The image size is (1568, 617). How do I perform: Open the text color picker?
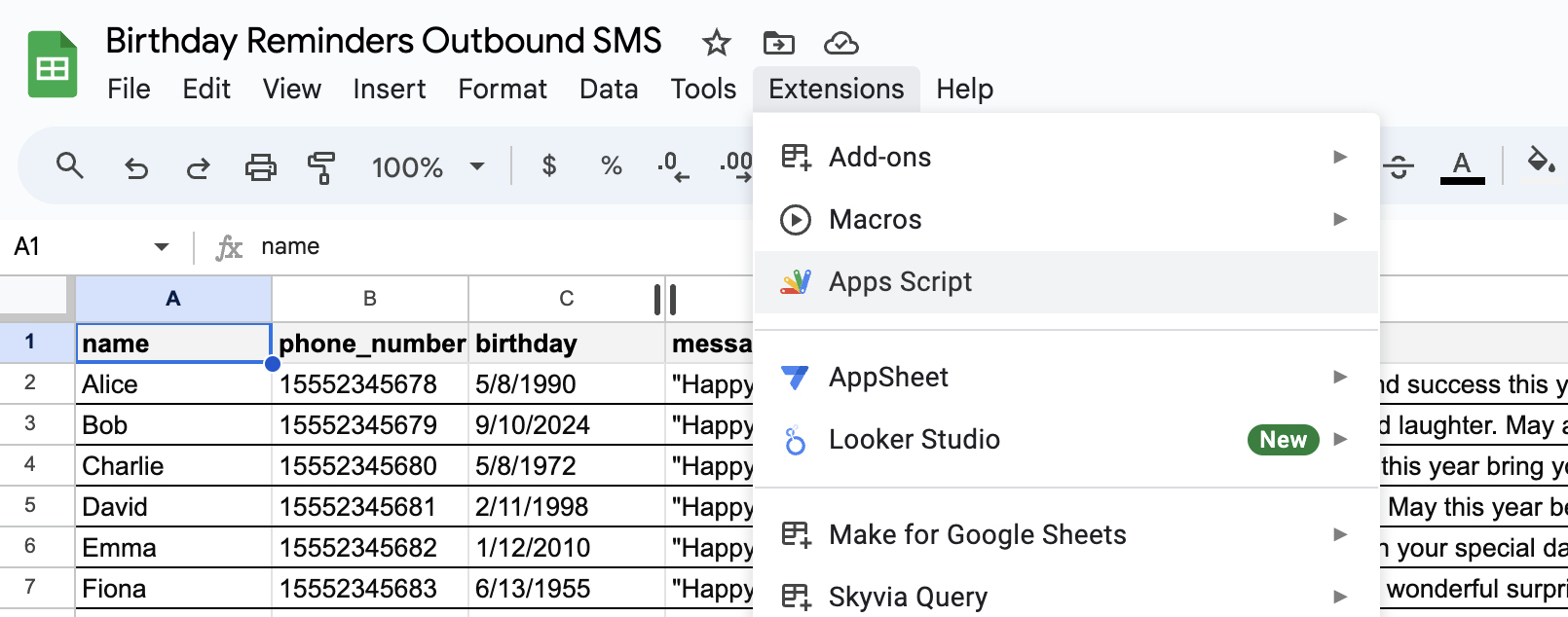click(x=1462, y=166)
